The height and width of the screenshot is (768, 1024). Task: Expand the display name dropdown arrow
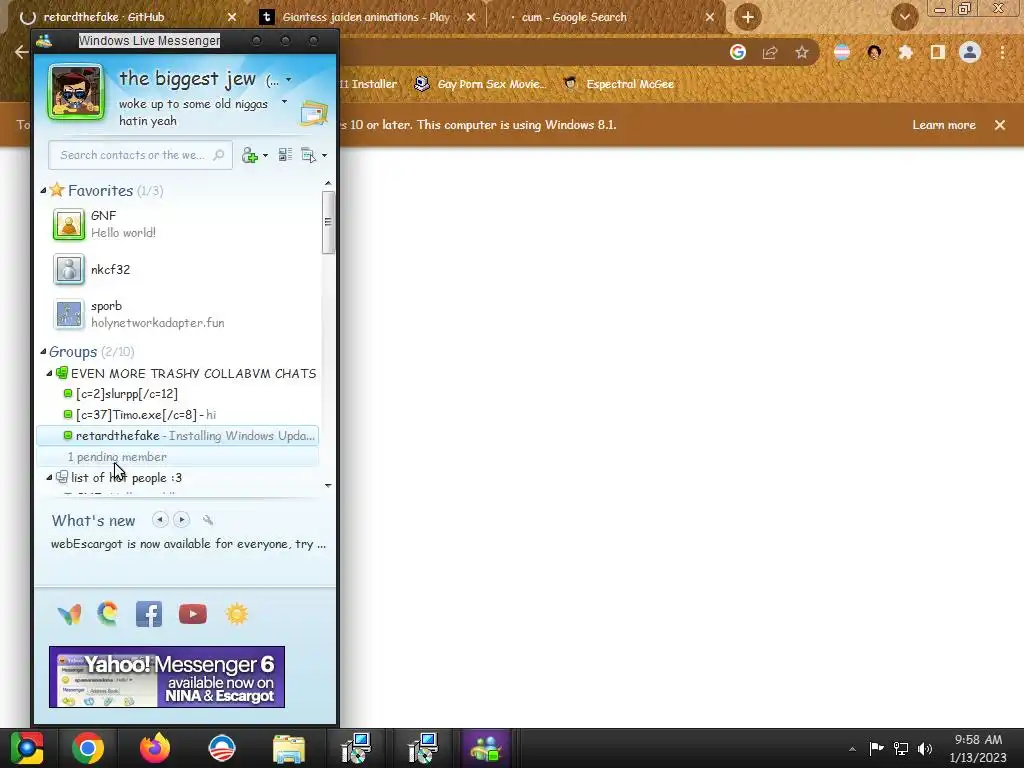pyautogui.click(x=289, y=80)
